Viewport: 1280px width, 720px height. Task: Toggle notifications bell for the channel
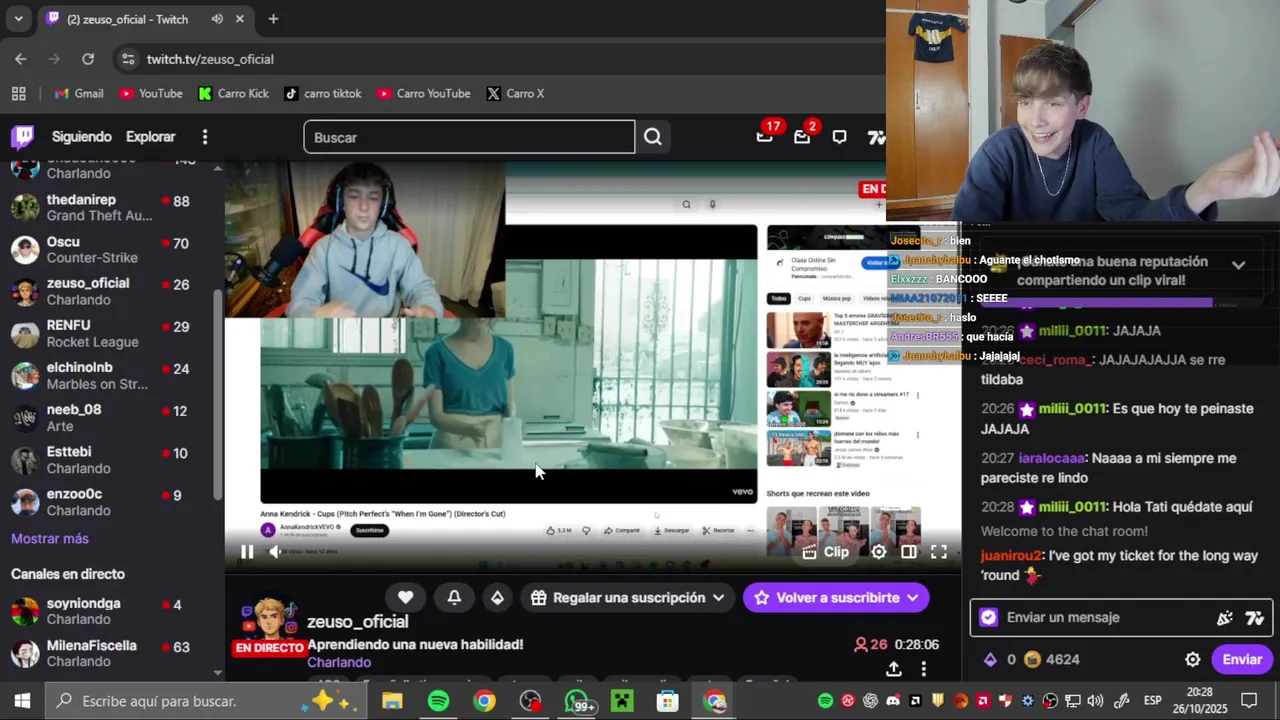(x=454, y=597)
